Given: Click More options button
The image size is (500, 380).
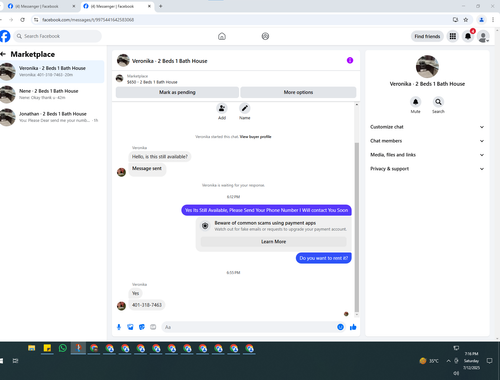Looking at the screenshot, I should point(298,92).
